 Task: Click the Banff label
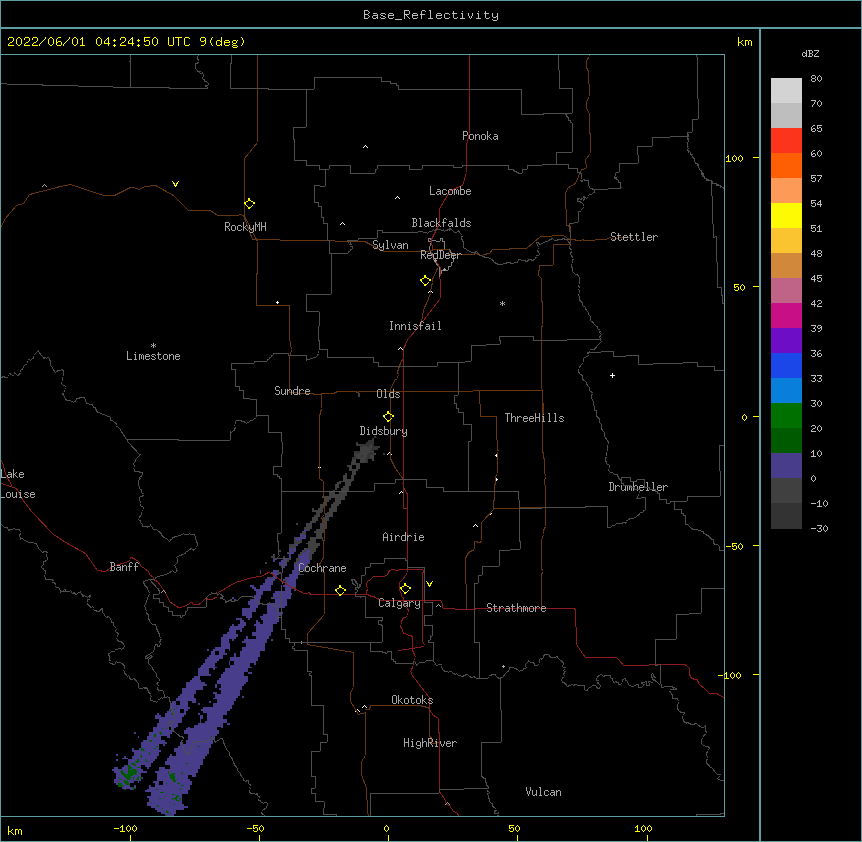click(x=124, y=567)
